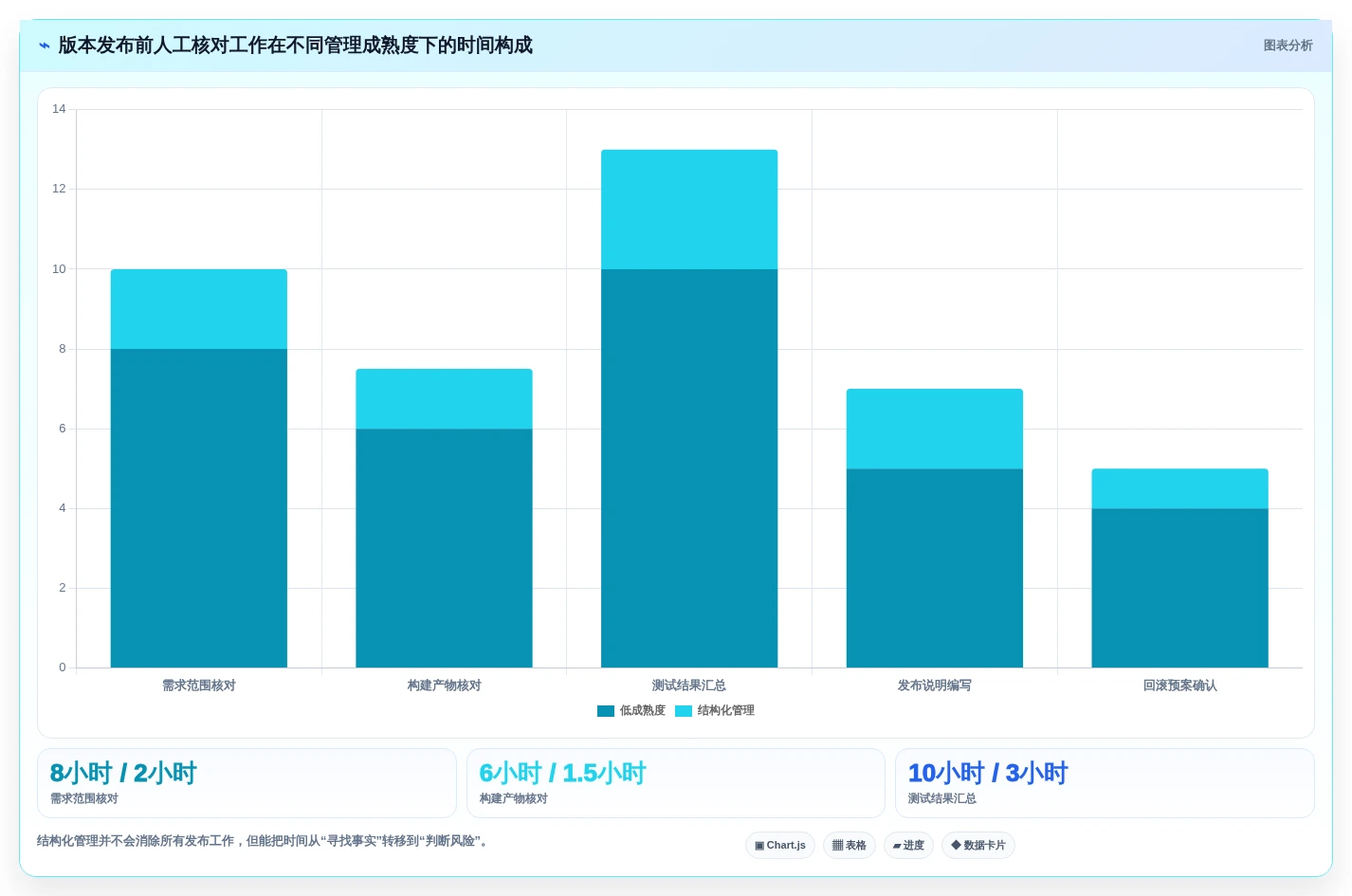Image resolution: width=1352 pixels, height=896 pixels.
Task: Click the light 构建产物核对 bar segment
Action: 444,399
